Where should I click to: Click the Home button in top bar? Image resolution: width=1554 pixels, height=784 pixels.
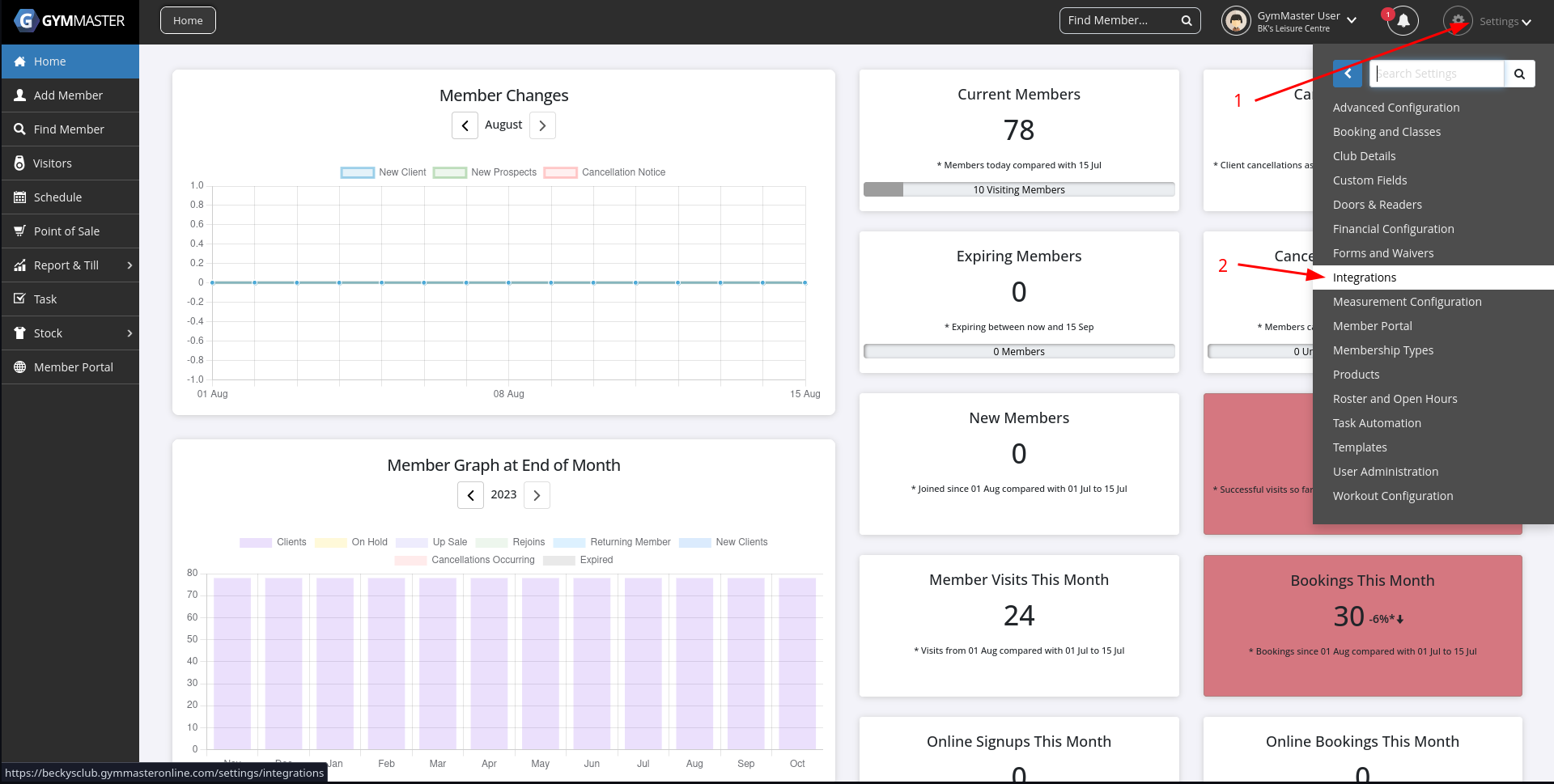pos(188,21)
